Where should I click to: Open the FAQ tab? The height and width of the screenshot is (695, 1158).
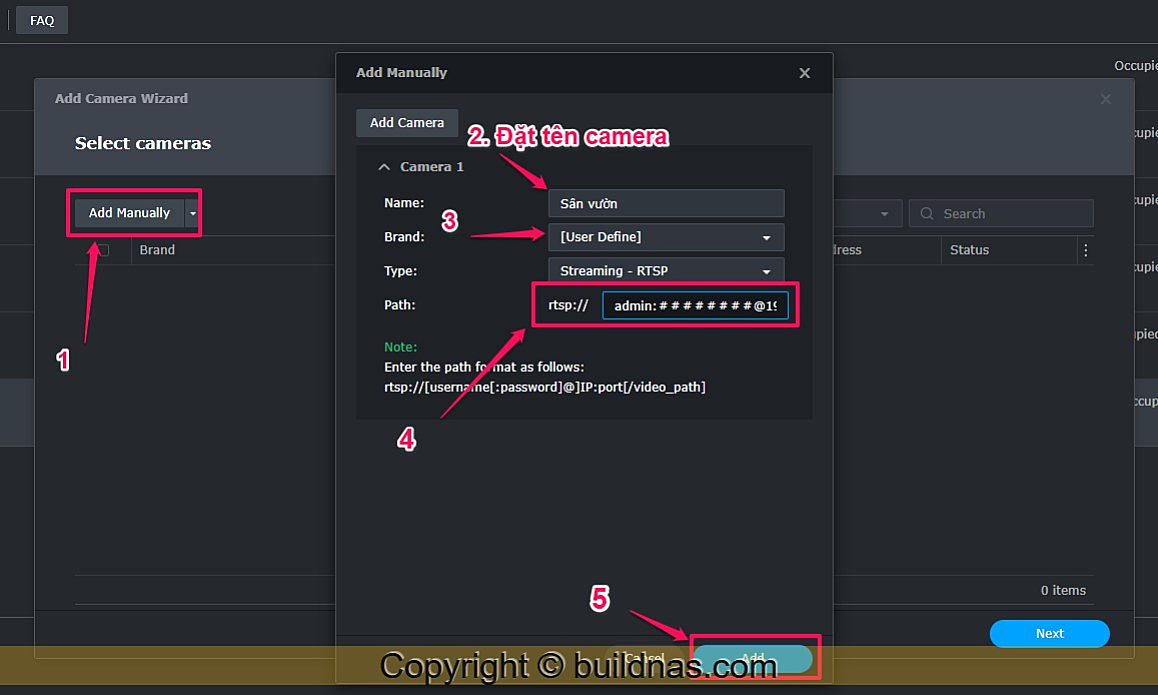41,20
